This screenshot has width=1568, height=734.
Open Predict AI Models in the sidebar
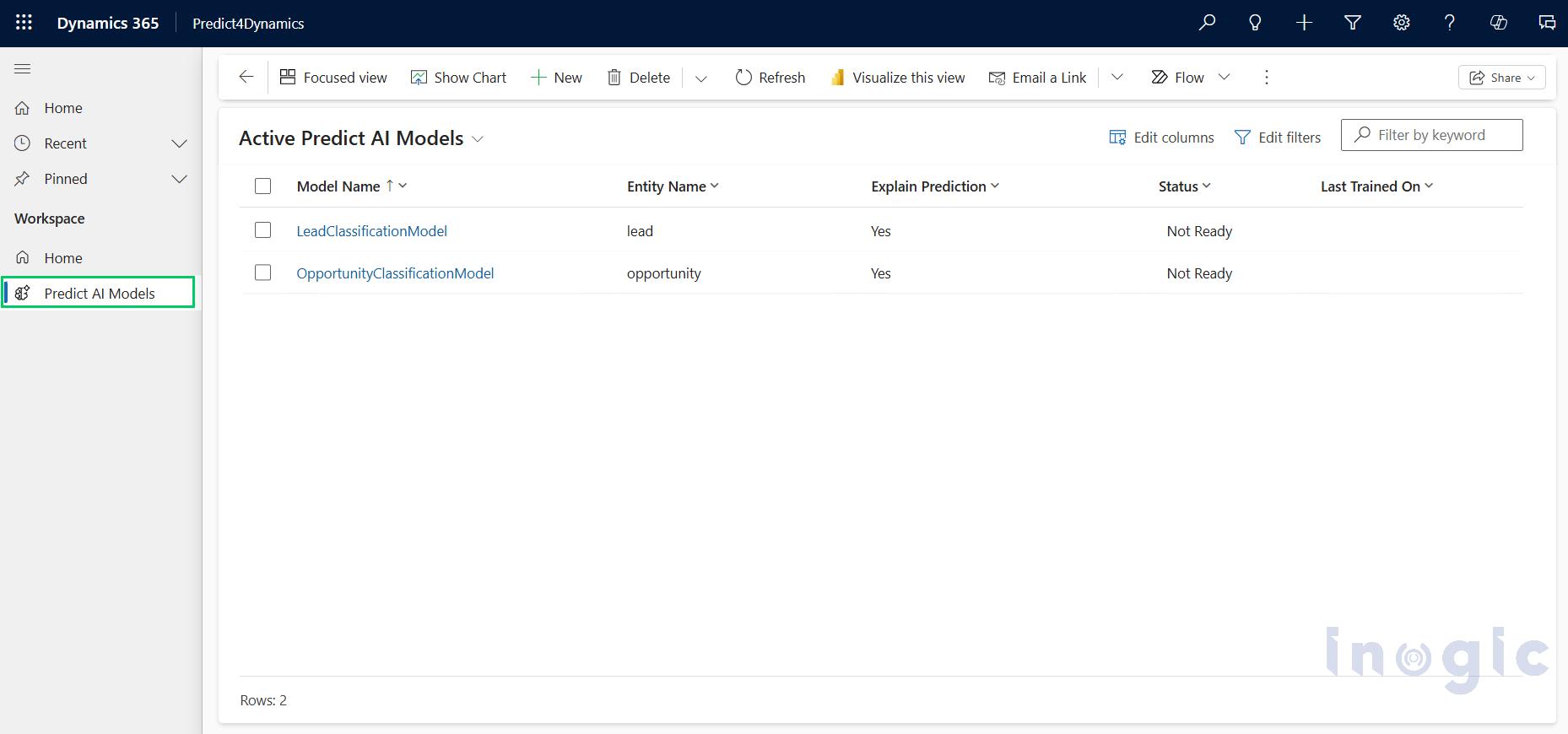[x=99, y=293]
